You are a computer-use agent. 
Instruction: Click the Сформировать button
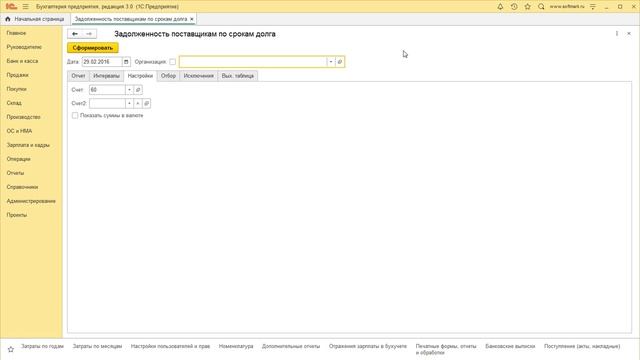click(x=93, y=48)
